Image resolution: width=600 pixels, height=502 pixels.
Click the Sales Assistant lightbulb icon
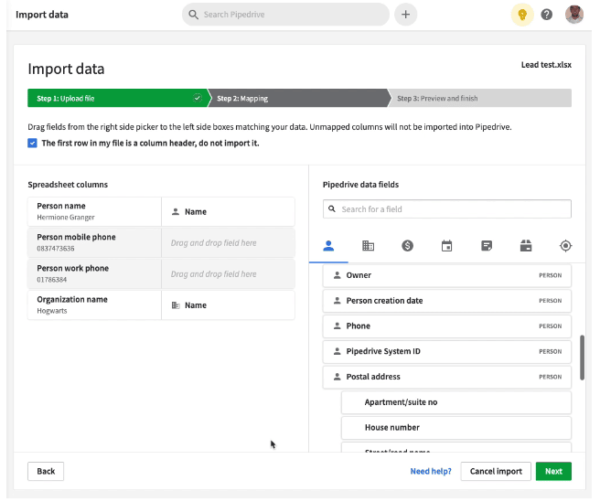click(522, 15)
